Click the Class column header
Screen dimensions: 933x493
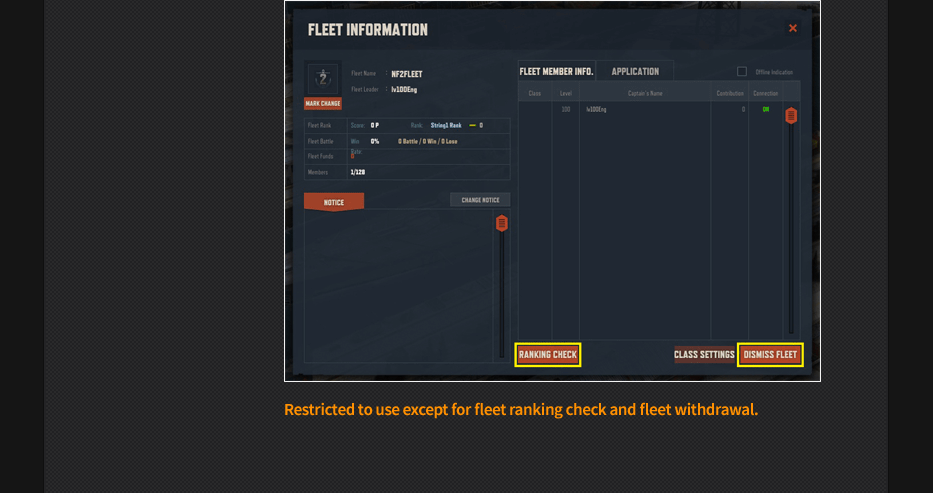pyautogui.click(x=535, y=94)
